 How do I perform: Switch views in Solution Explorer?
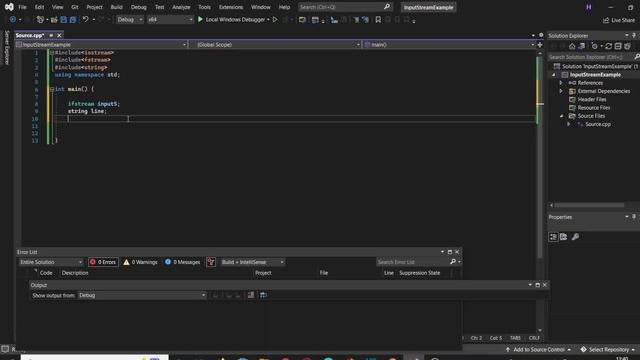[x=582, y=46]
